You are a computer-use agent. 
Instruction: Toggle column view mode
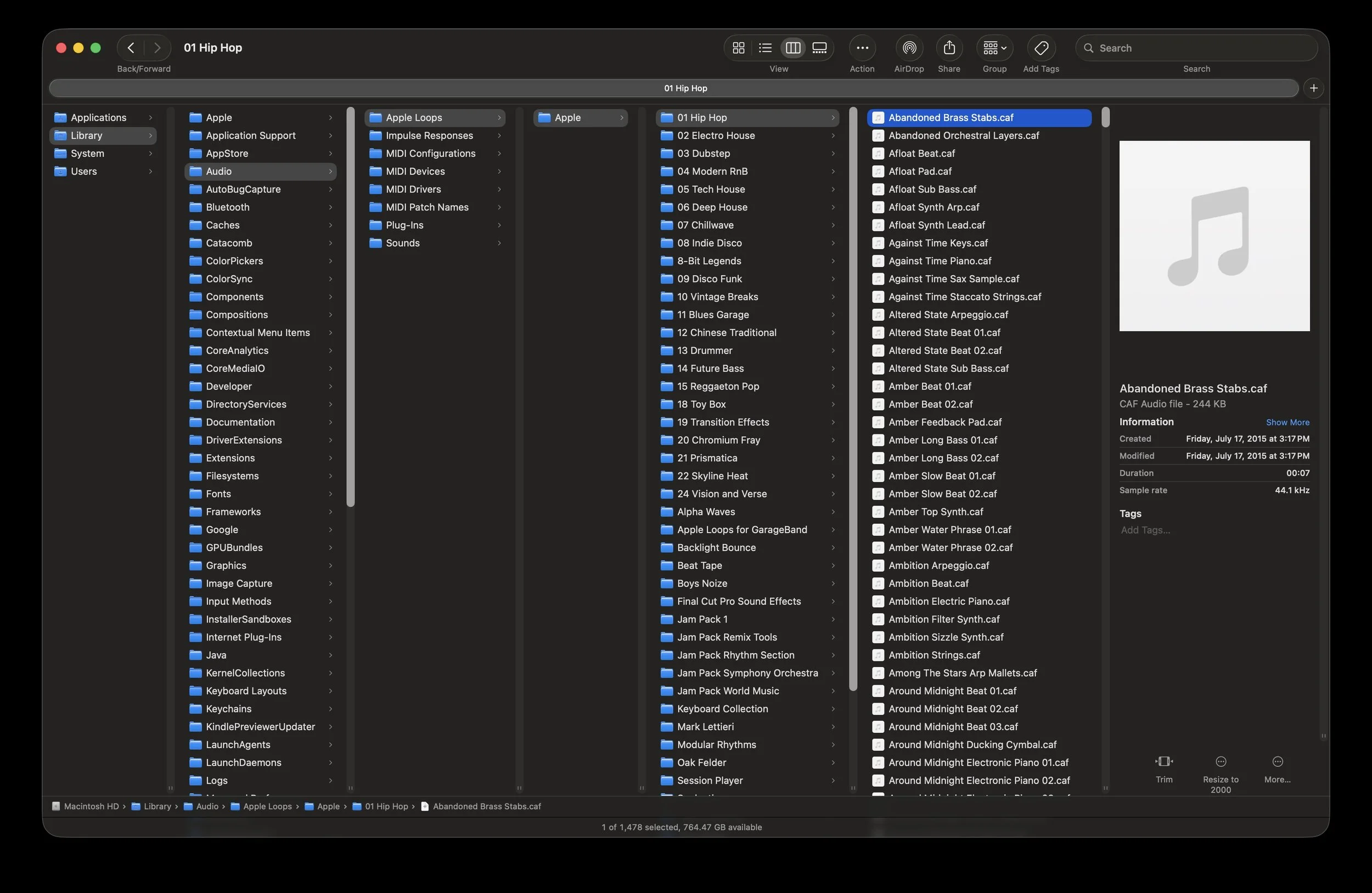tap(792, 48)
